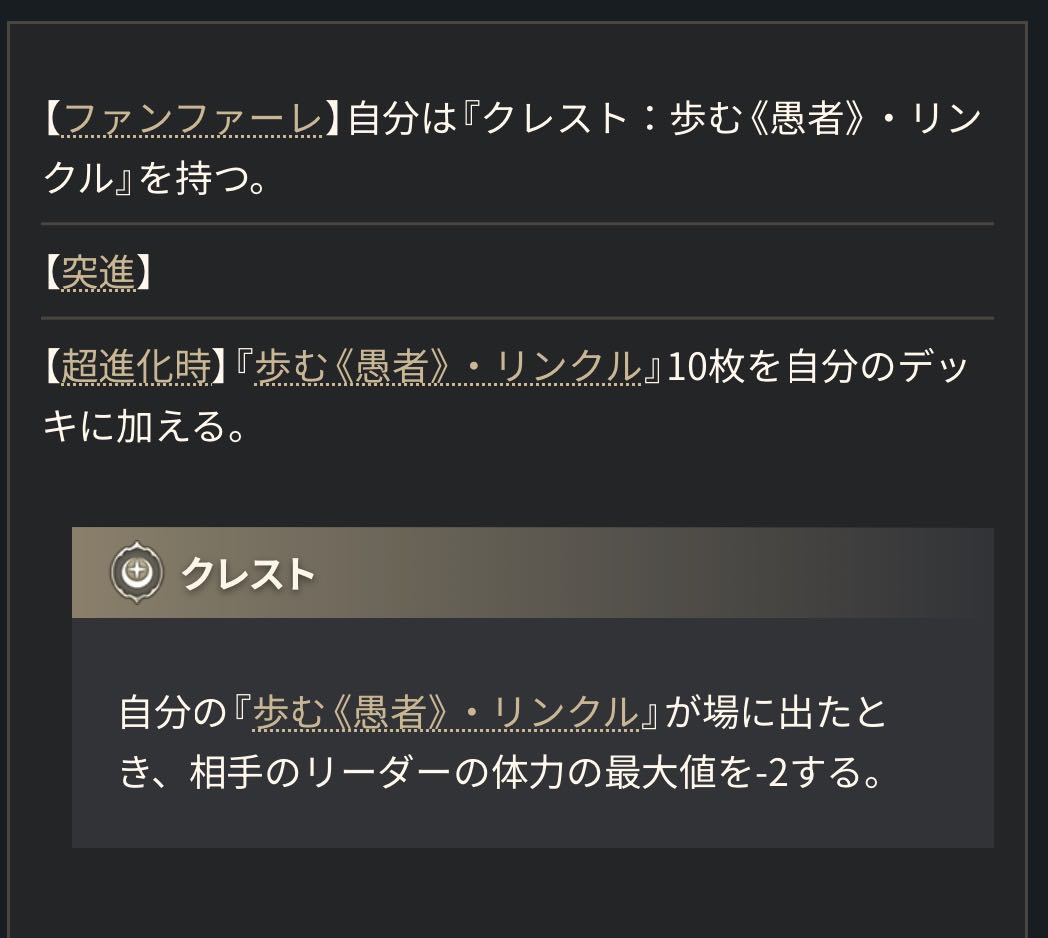1048x938 pixels.
Task: Open 歩む《愚者》・リンクル link in 超進化時 effect
Action: [447, 367]
